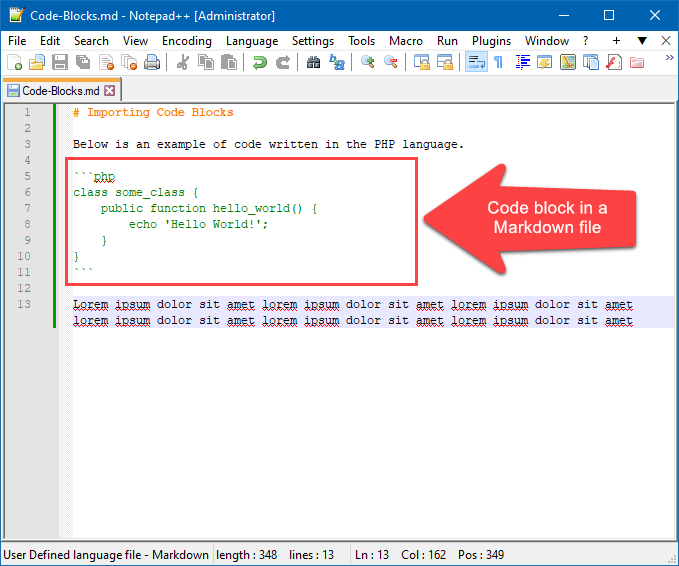Image resolution: width=679 pixels, height=566 pixels.
Task: Click the 'class some_class {' code line
Action: coord(136,192)
